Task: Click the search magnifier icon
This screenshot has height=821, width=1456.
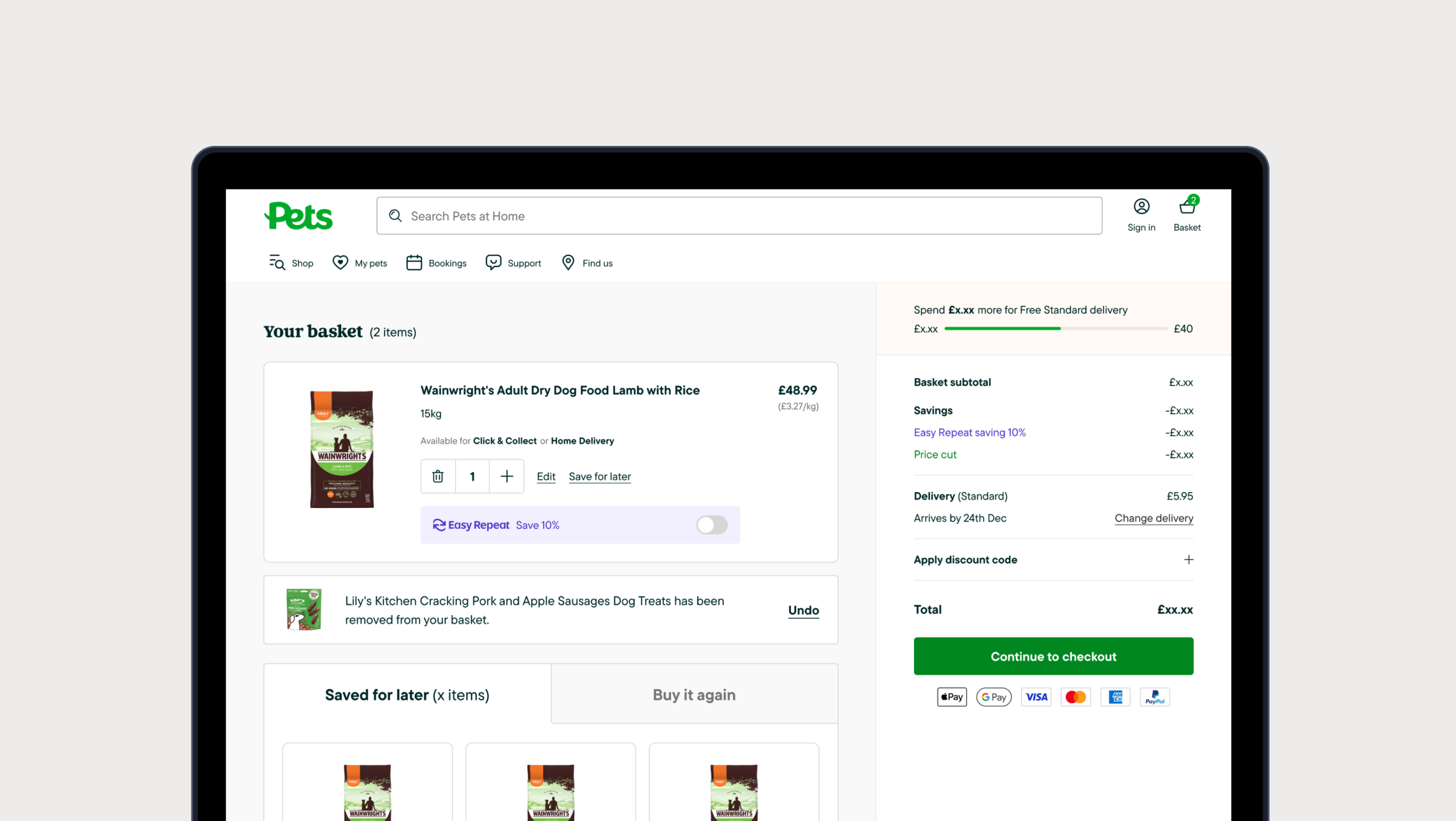Action: (394, 216)
